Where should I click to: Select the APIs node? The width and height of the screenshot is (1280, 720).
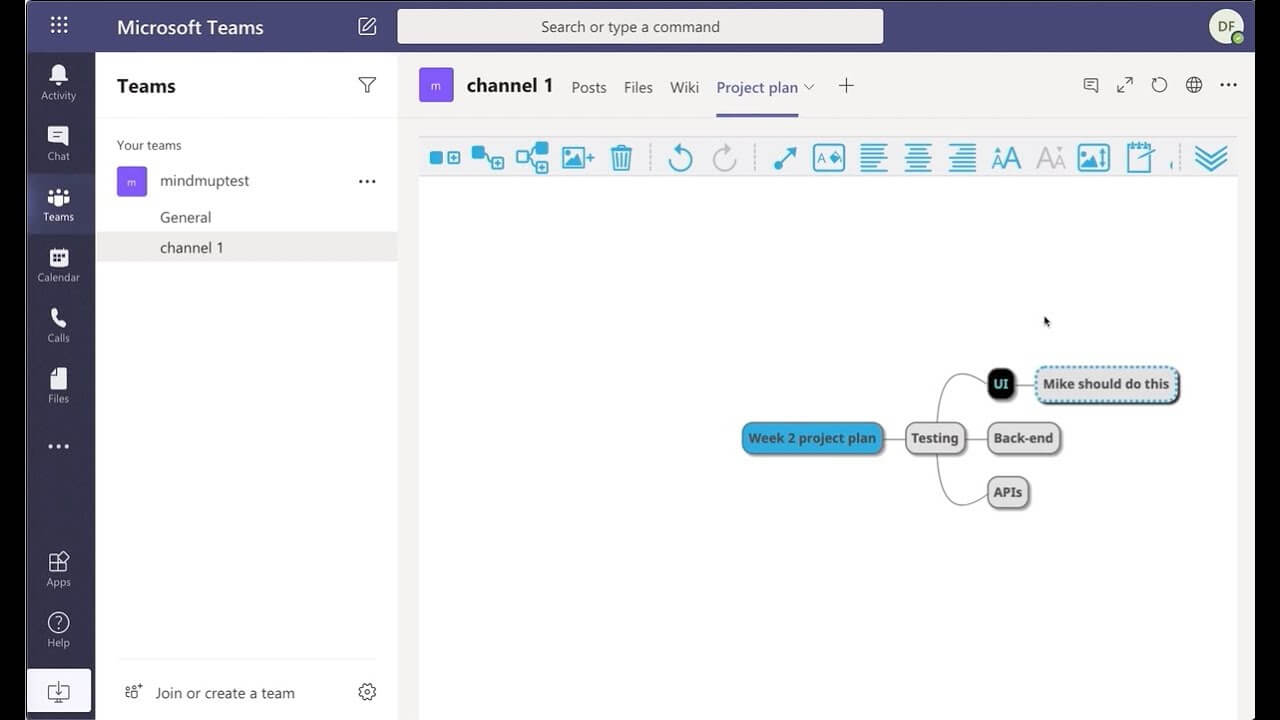[x=1008, y=492]
